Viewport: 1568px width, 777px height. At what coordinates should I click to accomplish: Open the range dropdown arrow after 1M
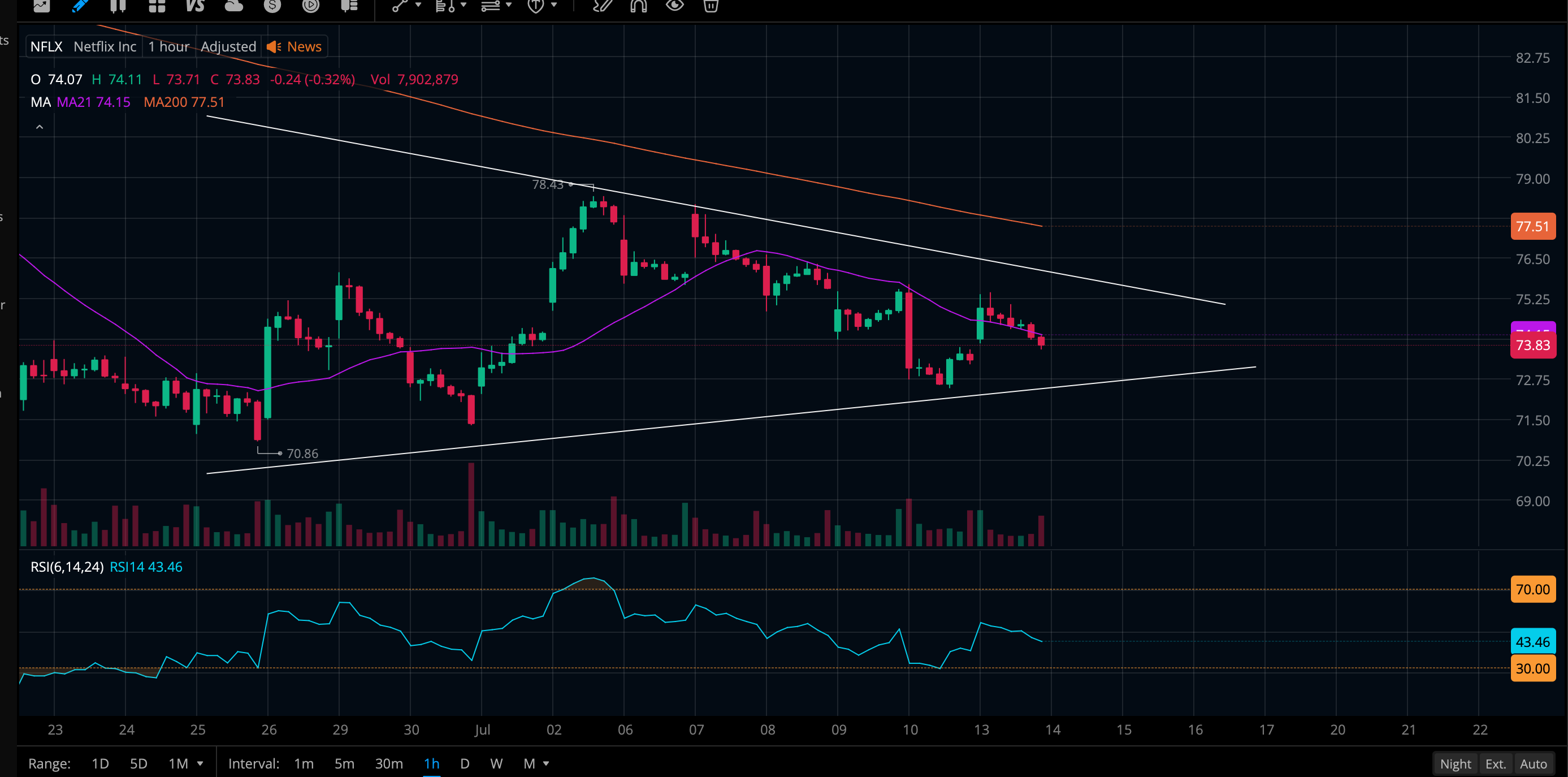pyautogui.click(x=200, y=763)
